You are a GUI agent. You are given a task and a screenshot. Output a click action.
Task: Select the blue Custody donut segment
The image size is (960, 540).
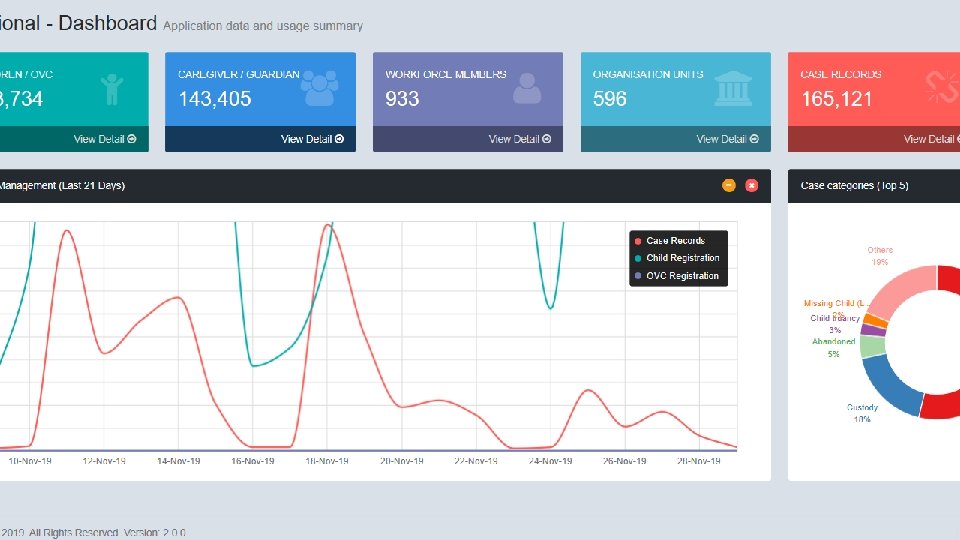[x=889, y=386]
